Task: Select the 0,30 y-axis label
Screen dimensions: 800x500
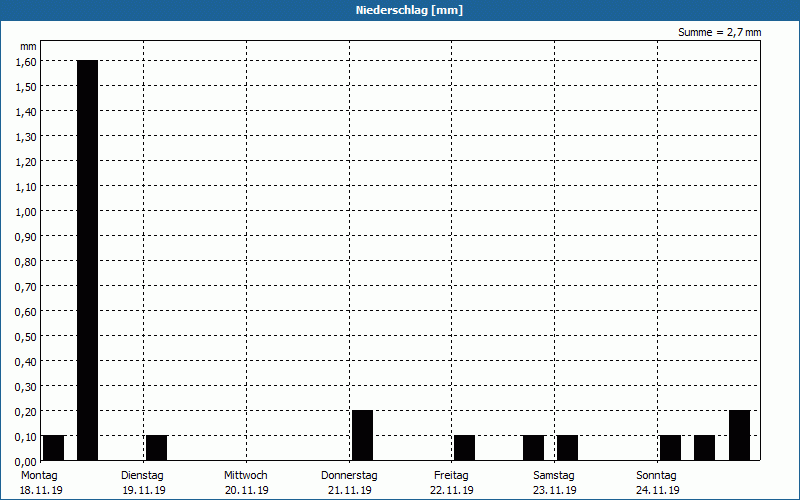Action: pyautogui.click(x=26, y=387)
